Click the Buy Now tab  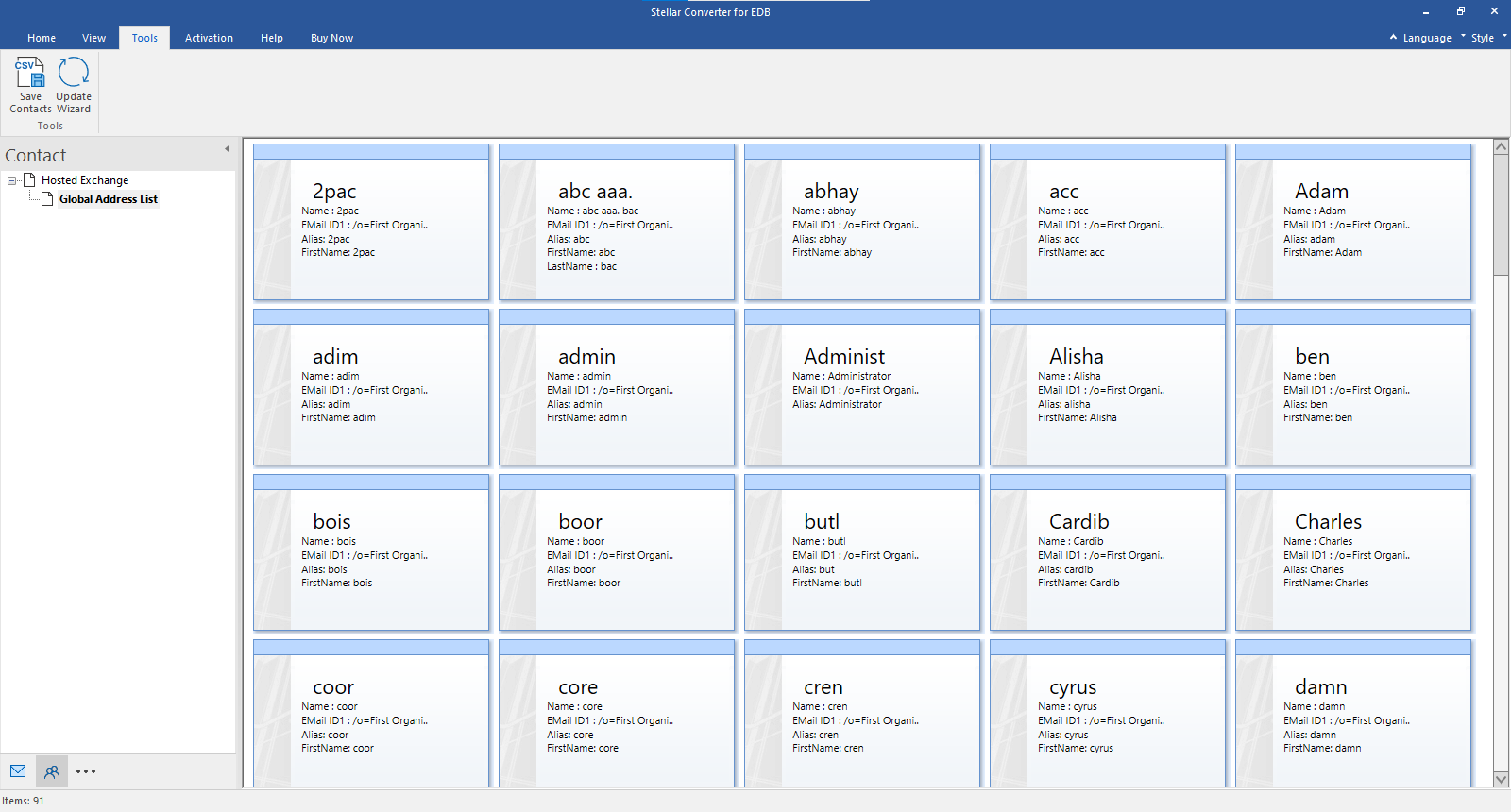click(x=331, y=38)
